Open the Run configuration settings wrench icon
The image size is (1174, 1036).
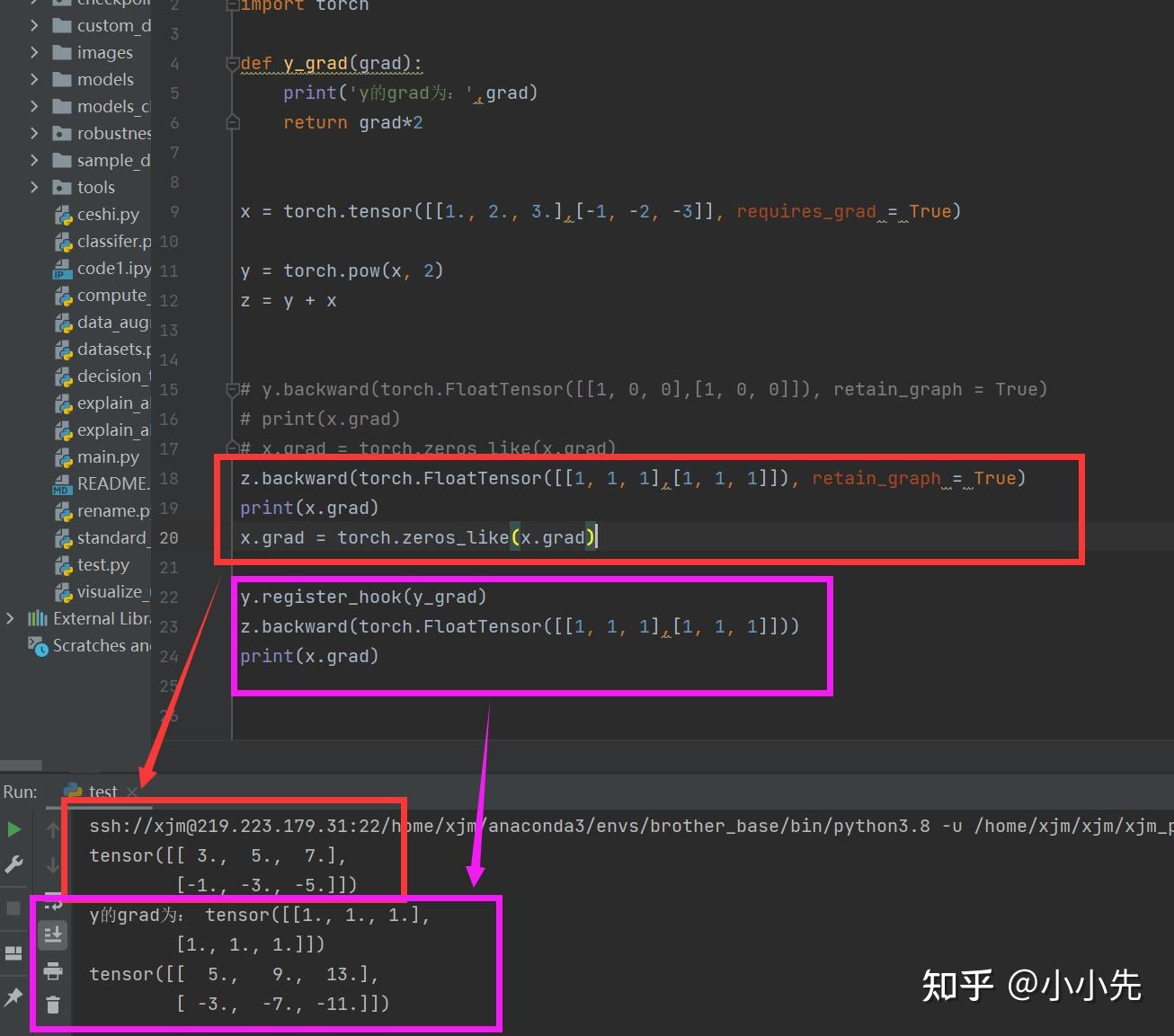click(x=13, y=863)
